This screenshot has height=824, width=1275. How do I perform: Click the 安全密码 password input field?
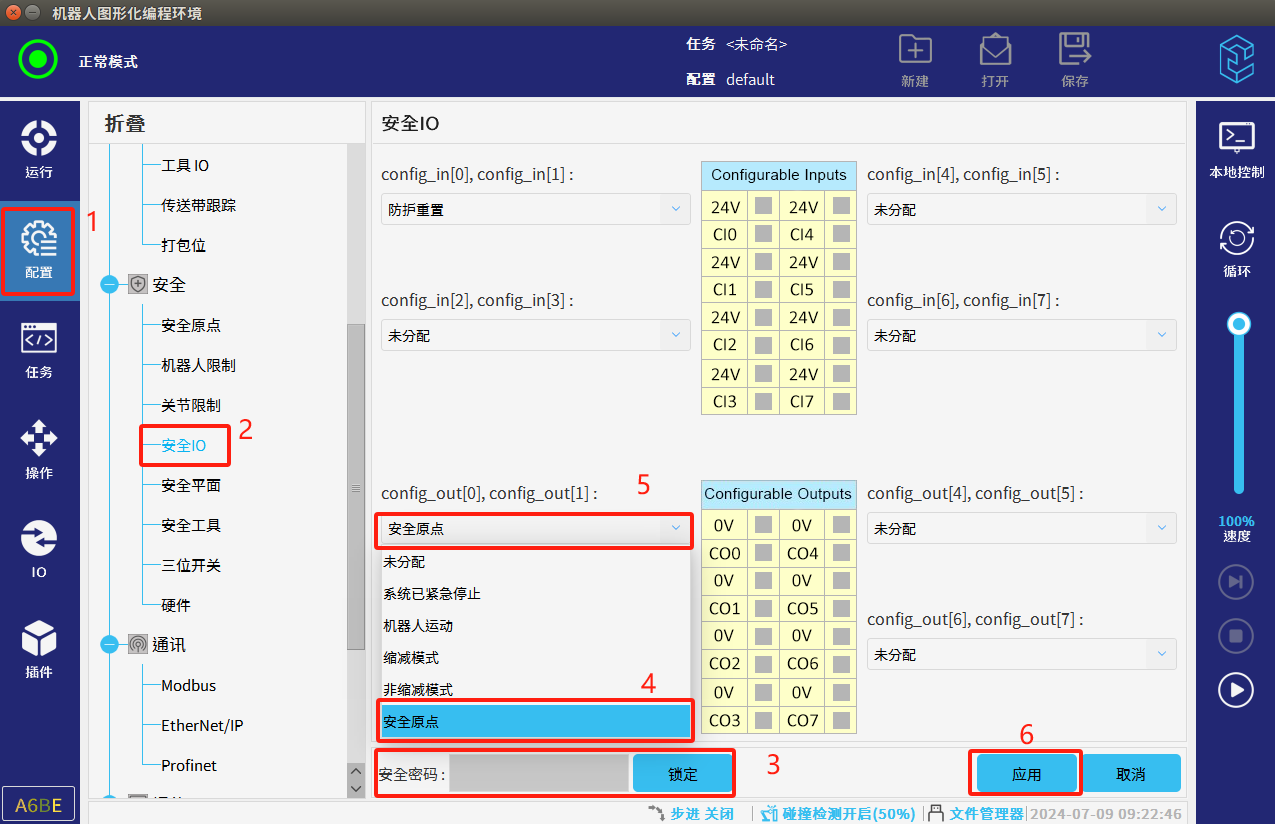point(538,774)
